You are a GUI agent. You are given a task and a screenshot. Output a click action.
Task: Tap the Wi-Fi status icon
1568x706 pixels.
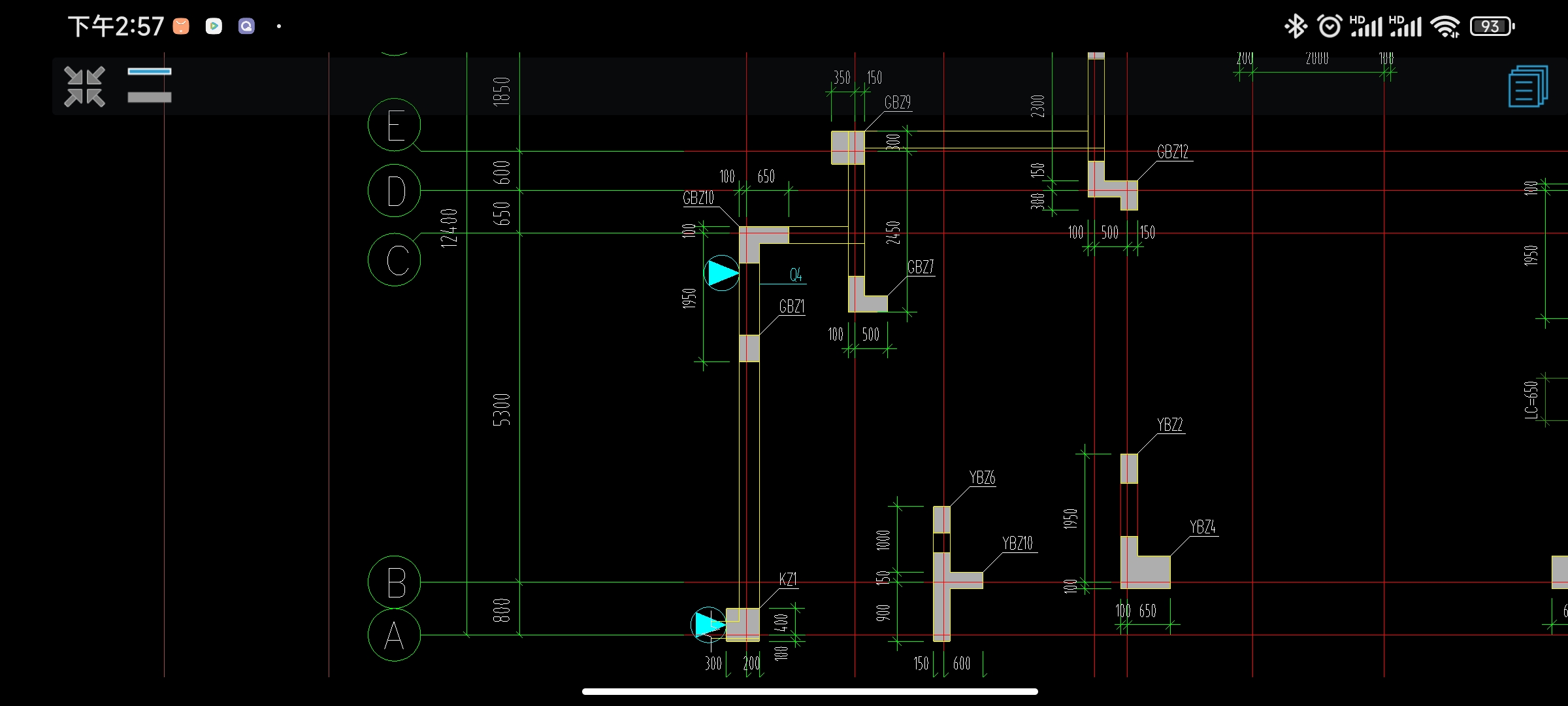tap(1445, 27)
